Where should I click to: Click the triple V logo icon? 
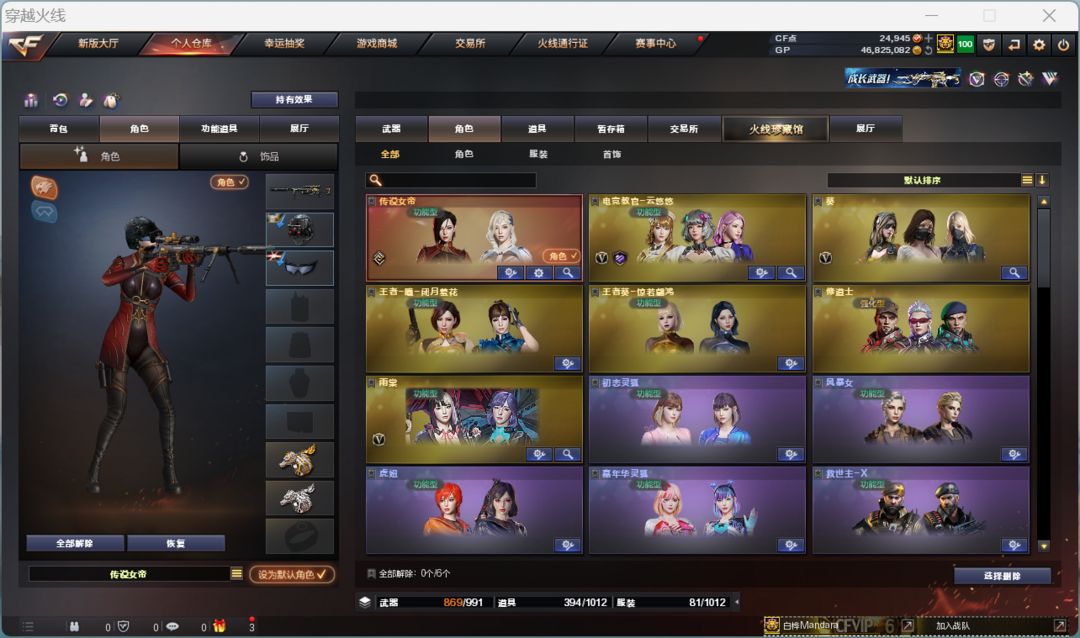tap(1050, 79)
